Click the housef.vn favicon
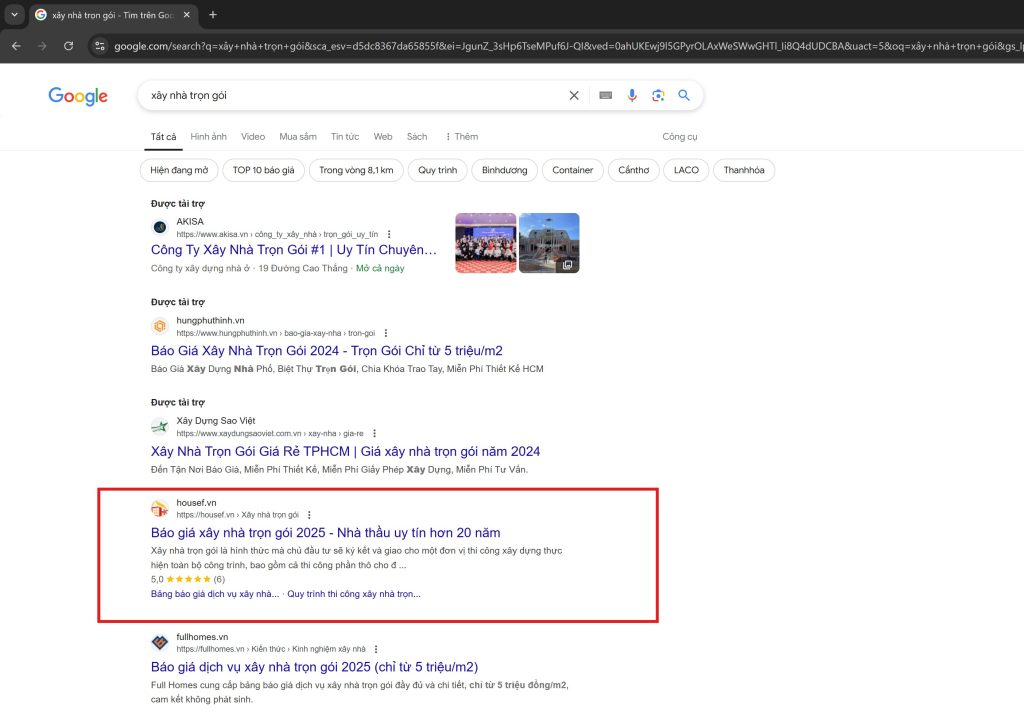 click(160, 508)
